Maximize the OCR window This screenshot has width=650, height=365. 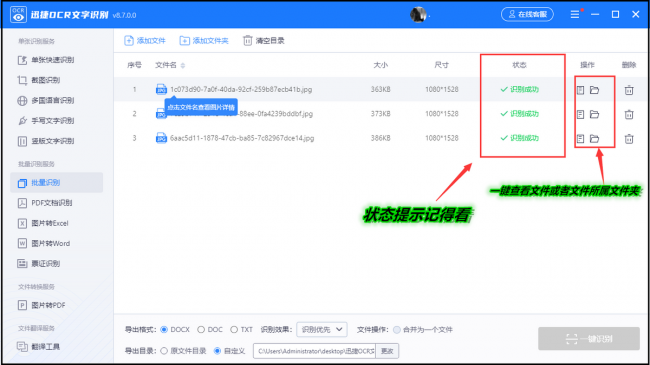pos(616,15)
